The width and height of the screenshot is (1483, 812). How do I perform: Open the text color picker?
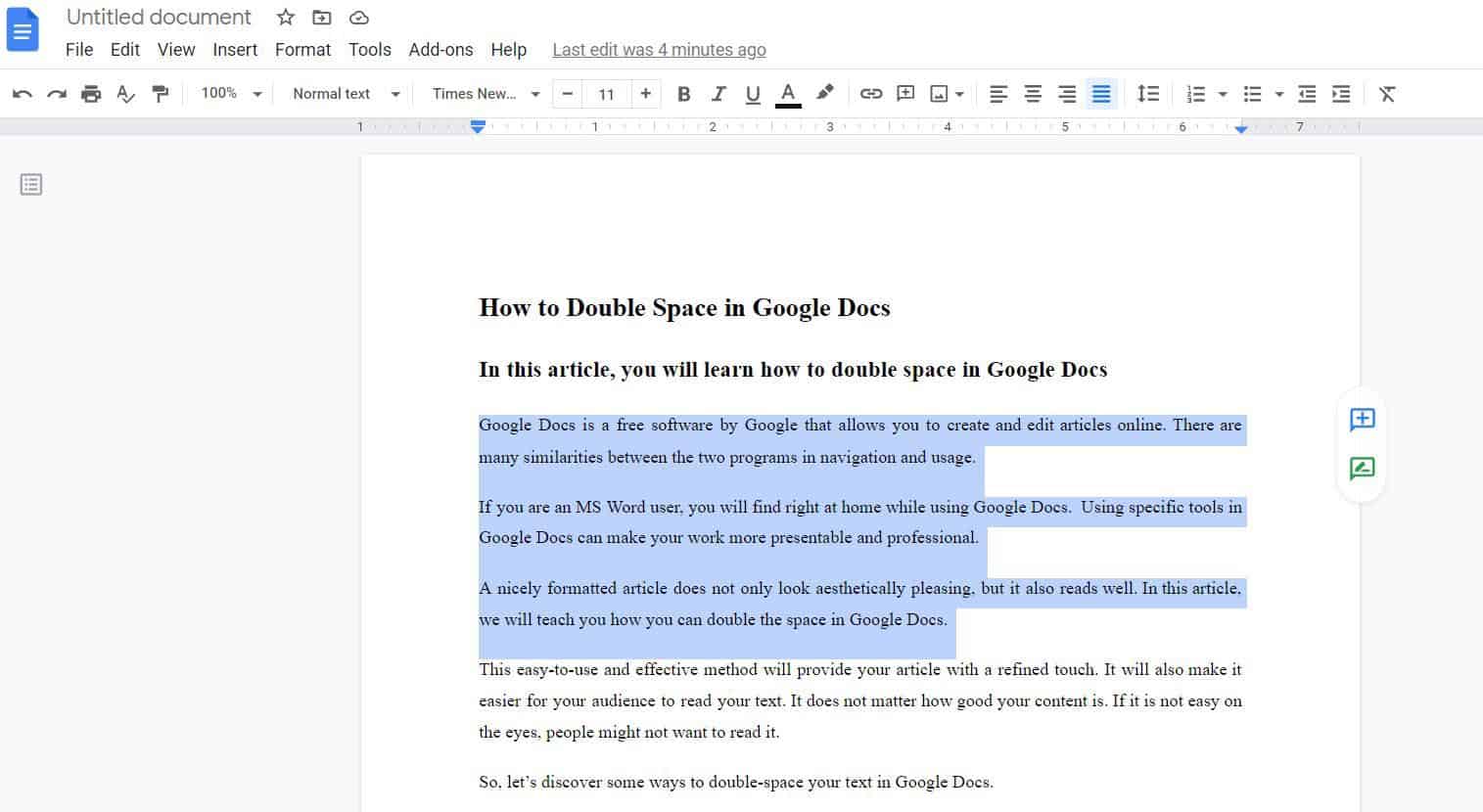coord(788,94)
